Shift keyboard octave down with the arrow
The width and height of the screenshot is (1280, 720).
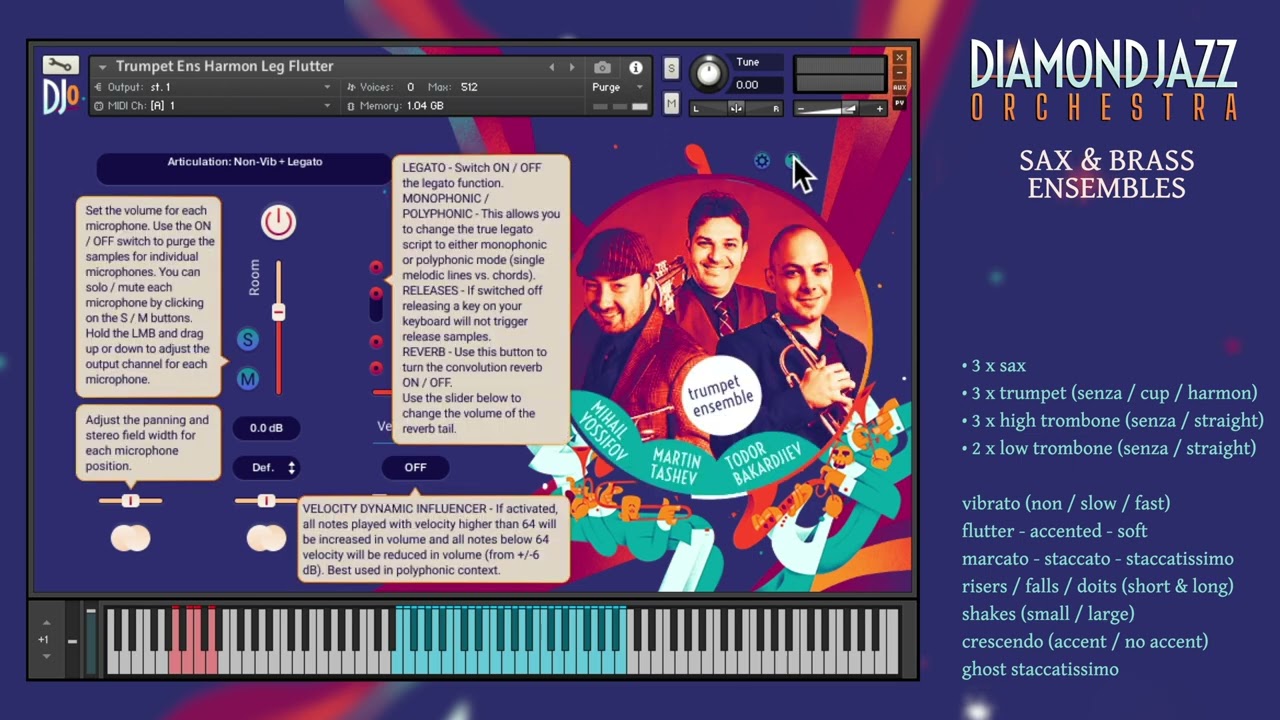[46, 656]
